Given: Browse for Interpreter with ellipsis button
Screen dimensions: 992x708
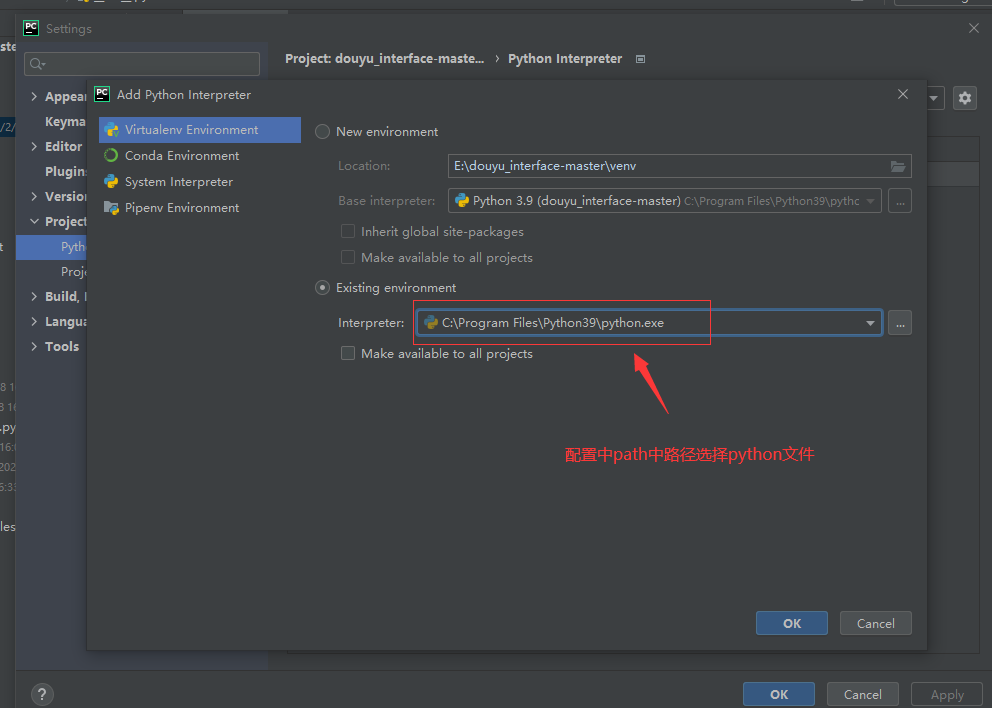Looking at the screenshot, I should point(900,323).
